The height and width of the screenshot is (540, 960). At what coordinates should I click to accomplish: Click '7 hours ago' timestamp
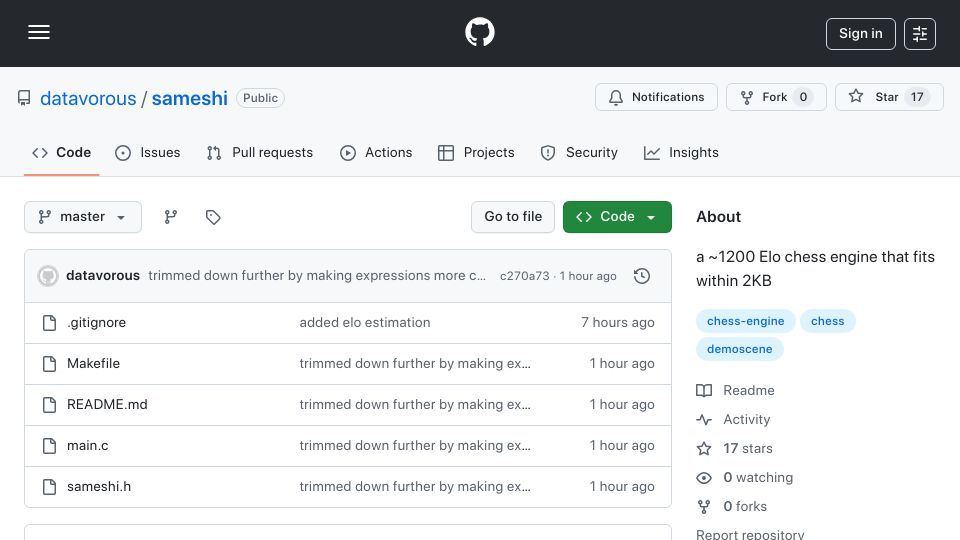618,323
